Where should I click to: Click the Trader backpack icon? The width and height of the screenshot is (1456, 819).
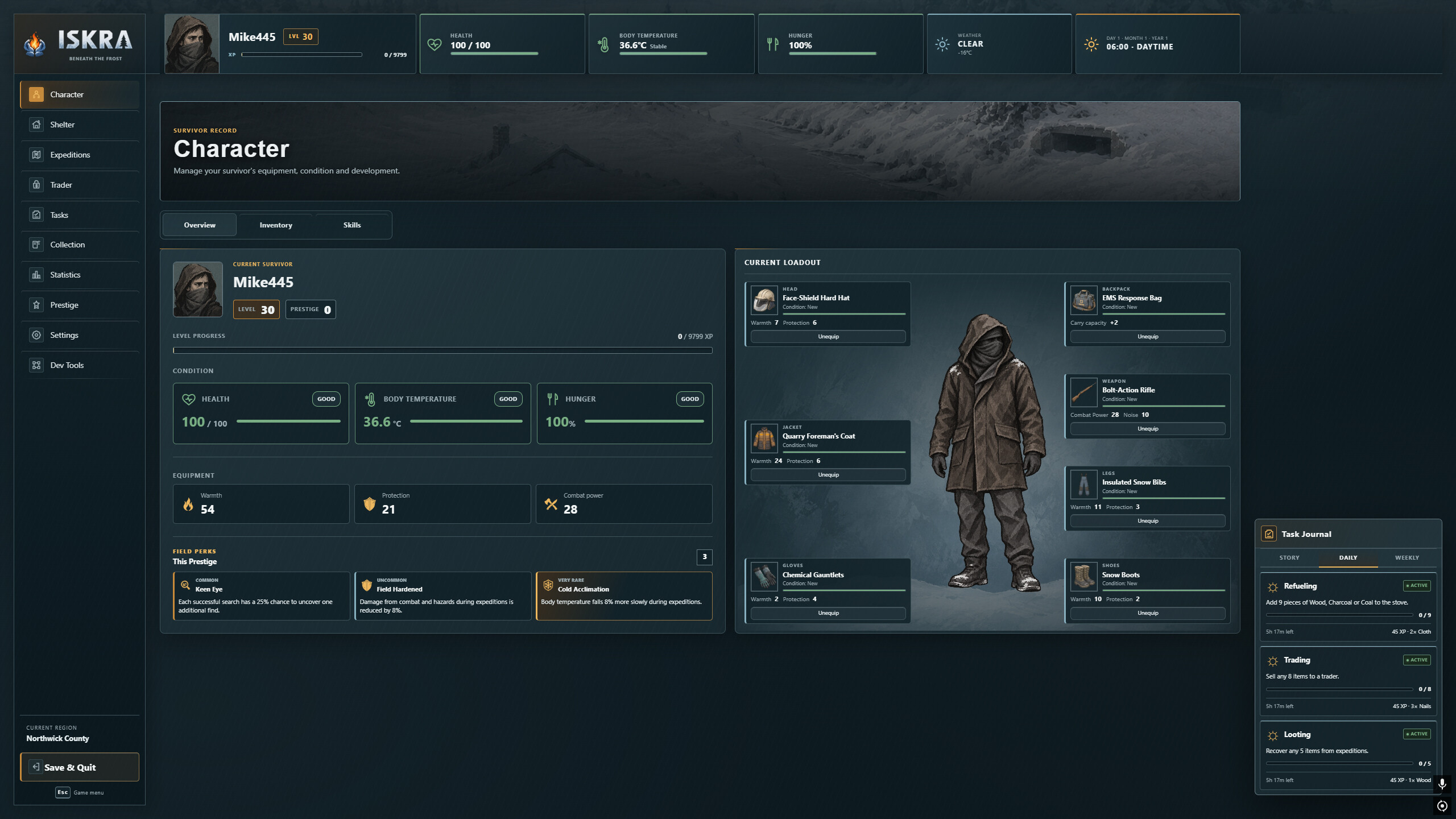[x=36, y=185]
